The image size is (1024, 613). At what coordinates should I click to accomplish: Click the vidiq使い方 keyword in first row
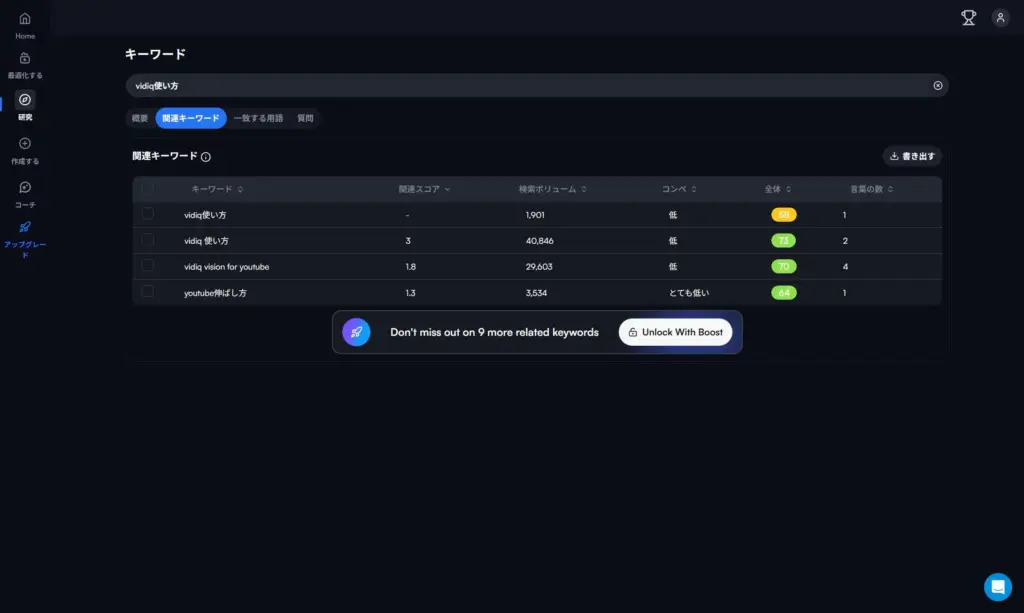pyautogui.click(x=205, y=215)
